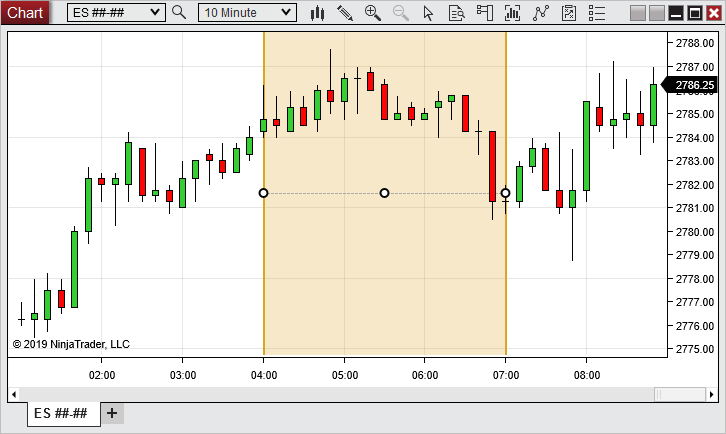
Task: Click the instrument search magnifier icon
Action: tap(179, 13)
